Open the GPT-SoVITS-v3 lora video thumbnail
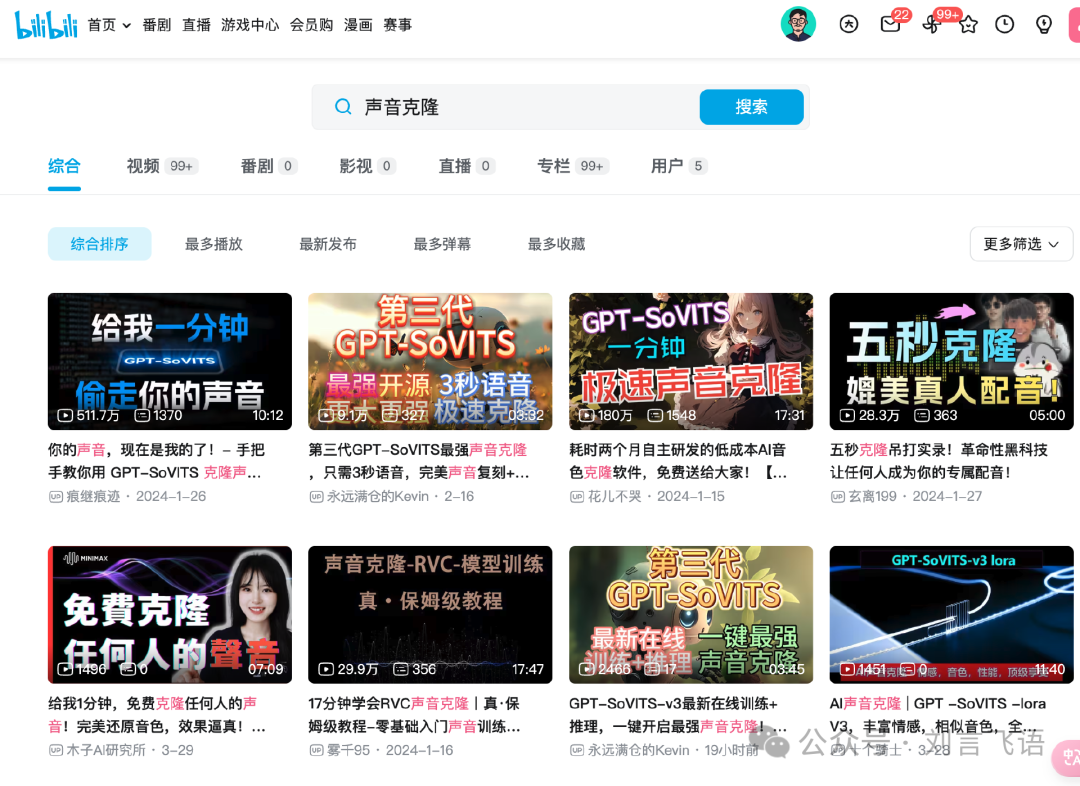Viewport: 1080px width, 786px height. click(951, 615)
